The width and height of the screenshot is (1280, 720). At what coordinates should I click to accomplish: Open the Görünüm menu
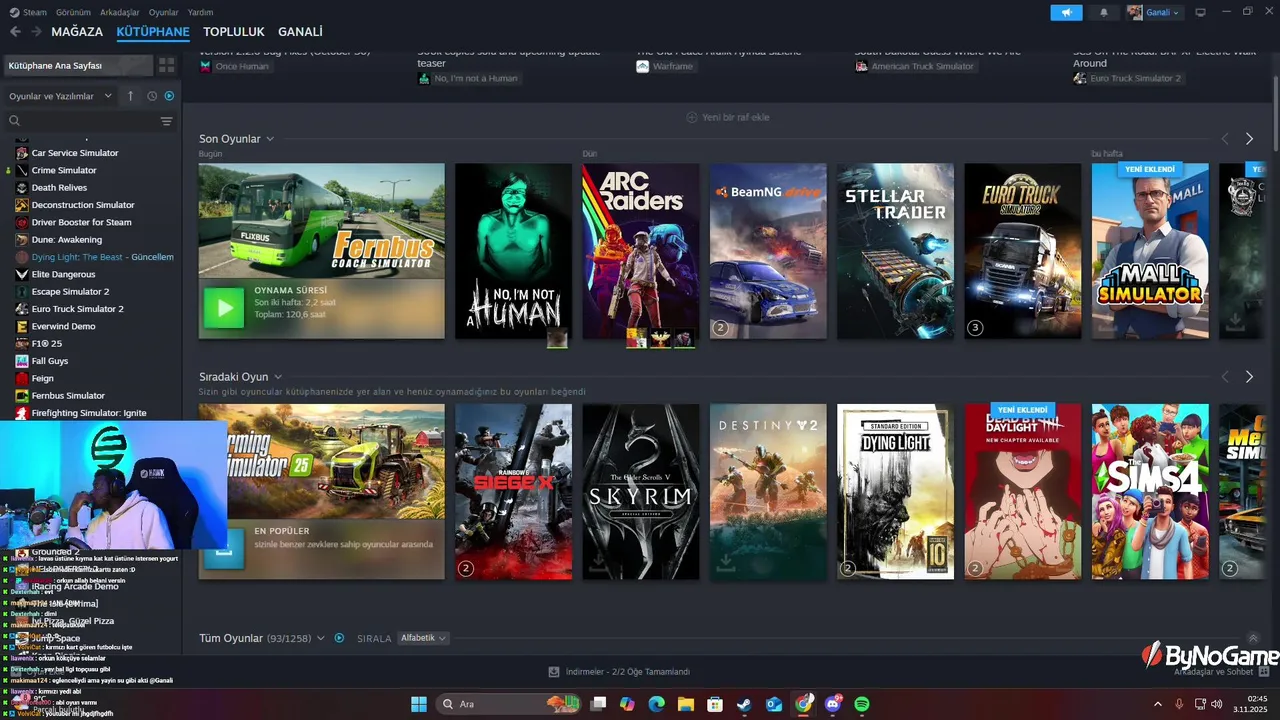click(72, 12)
